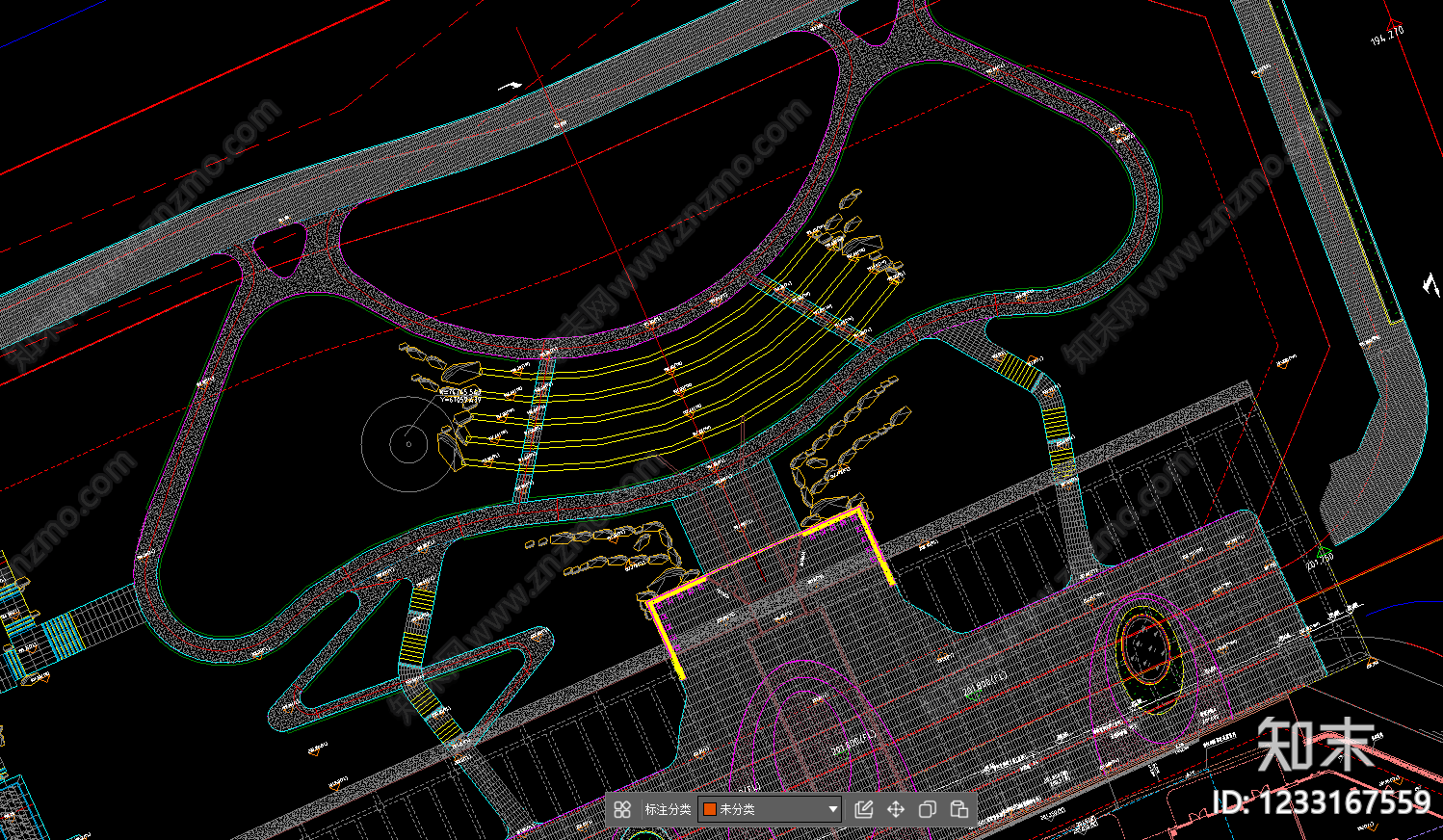Click the copy overlapping squares icon
Image resolution: width=1443 pixels, height=840 pixels.
pyautogui.click(x=928, y=809)
